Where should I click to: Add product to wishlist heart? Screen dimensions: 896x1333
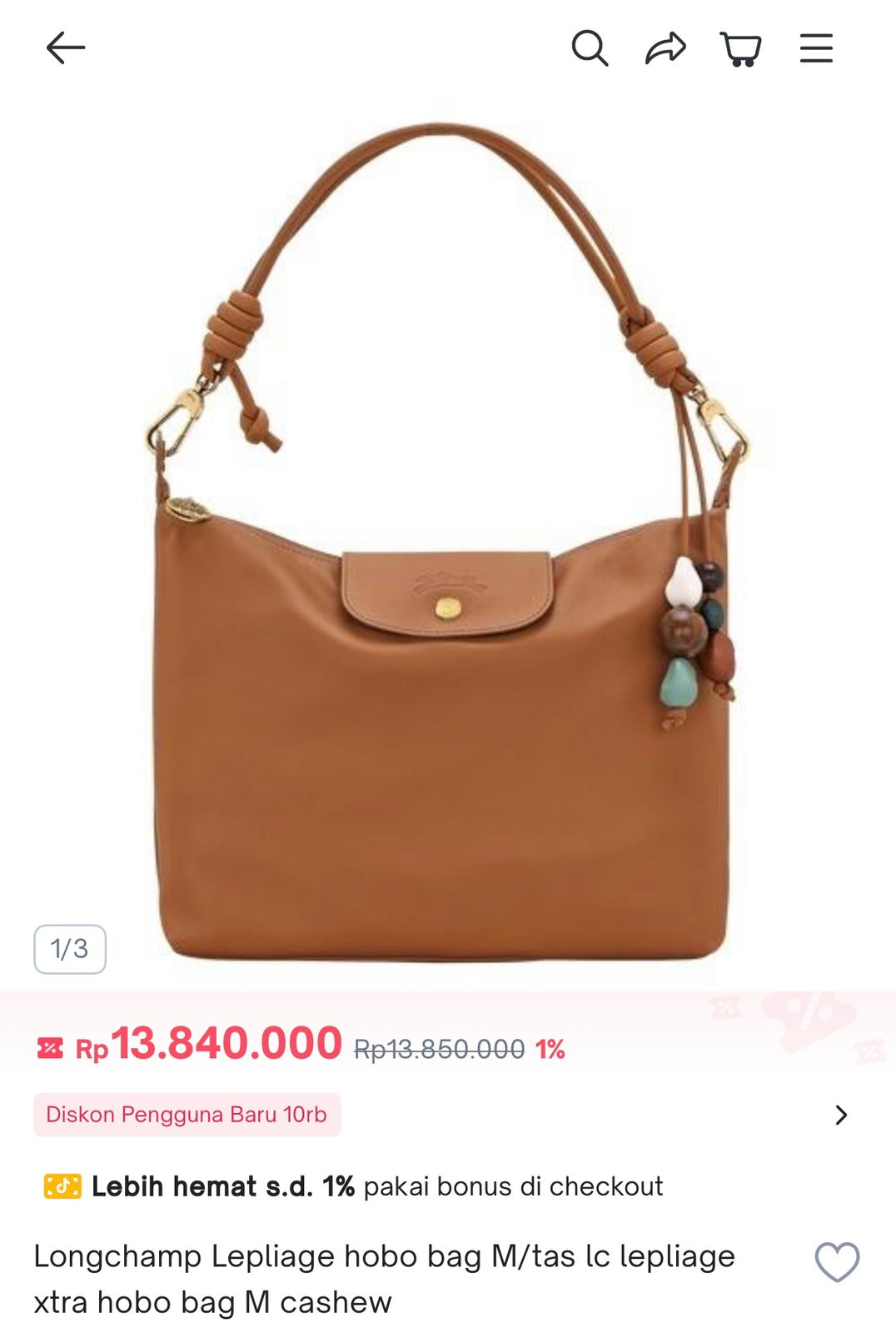pyautogui.click(x=837, y=1262)
